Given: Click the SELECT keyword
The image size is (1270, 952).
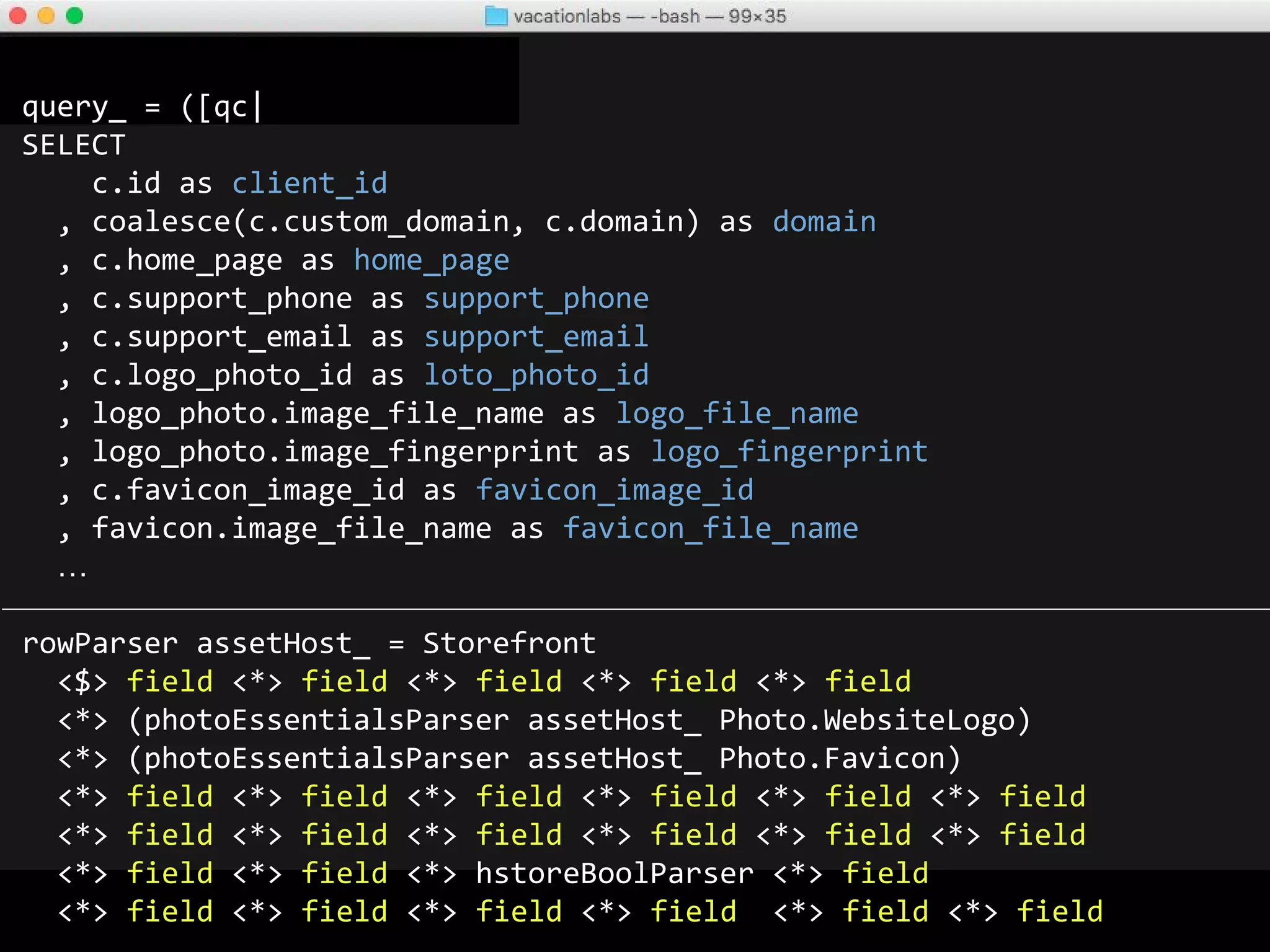Looking at the screenshot, I should (x=74, y=145).
